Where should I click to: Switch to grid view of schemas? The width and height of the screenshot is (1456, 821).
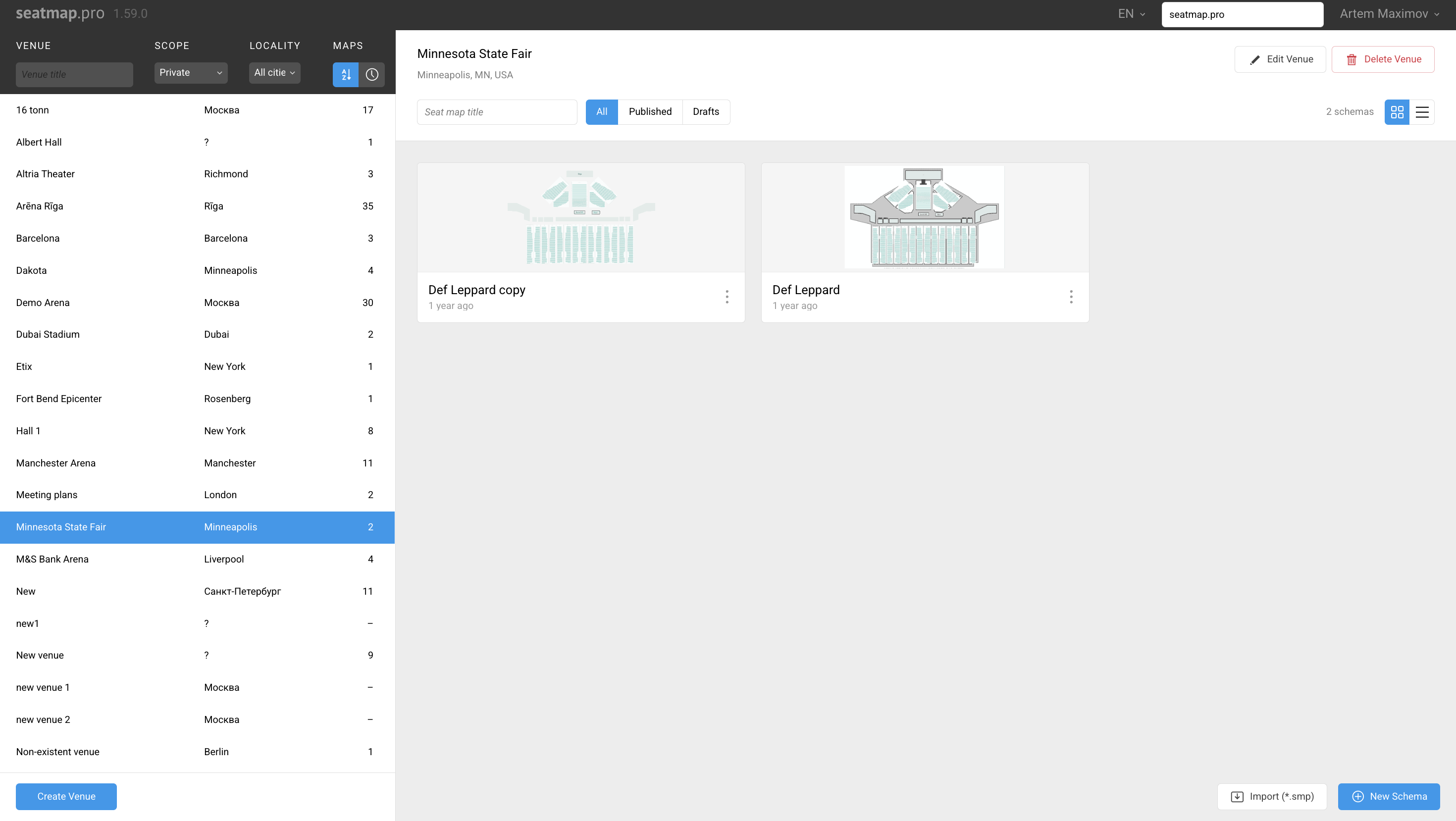coord(1397,112)
